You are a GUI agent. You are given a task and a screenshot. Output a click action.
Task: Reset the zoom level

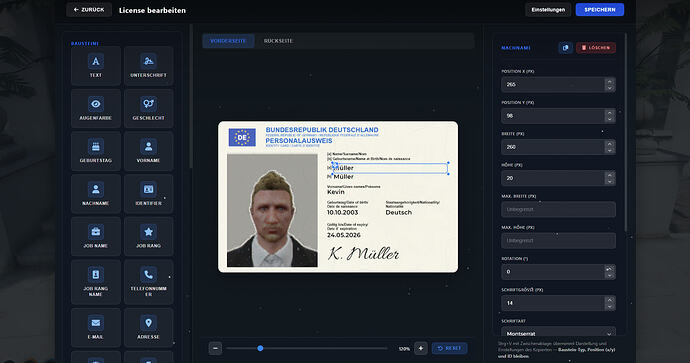tap(449, 348)
